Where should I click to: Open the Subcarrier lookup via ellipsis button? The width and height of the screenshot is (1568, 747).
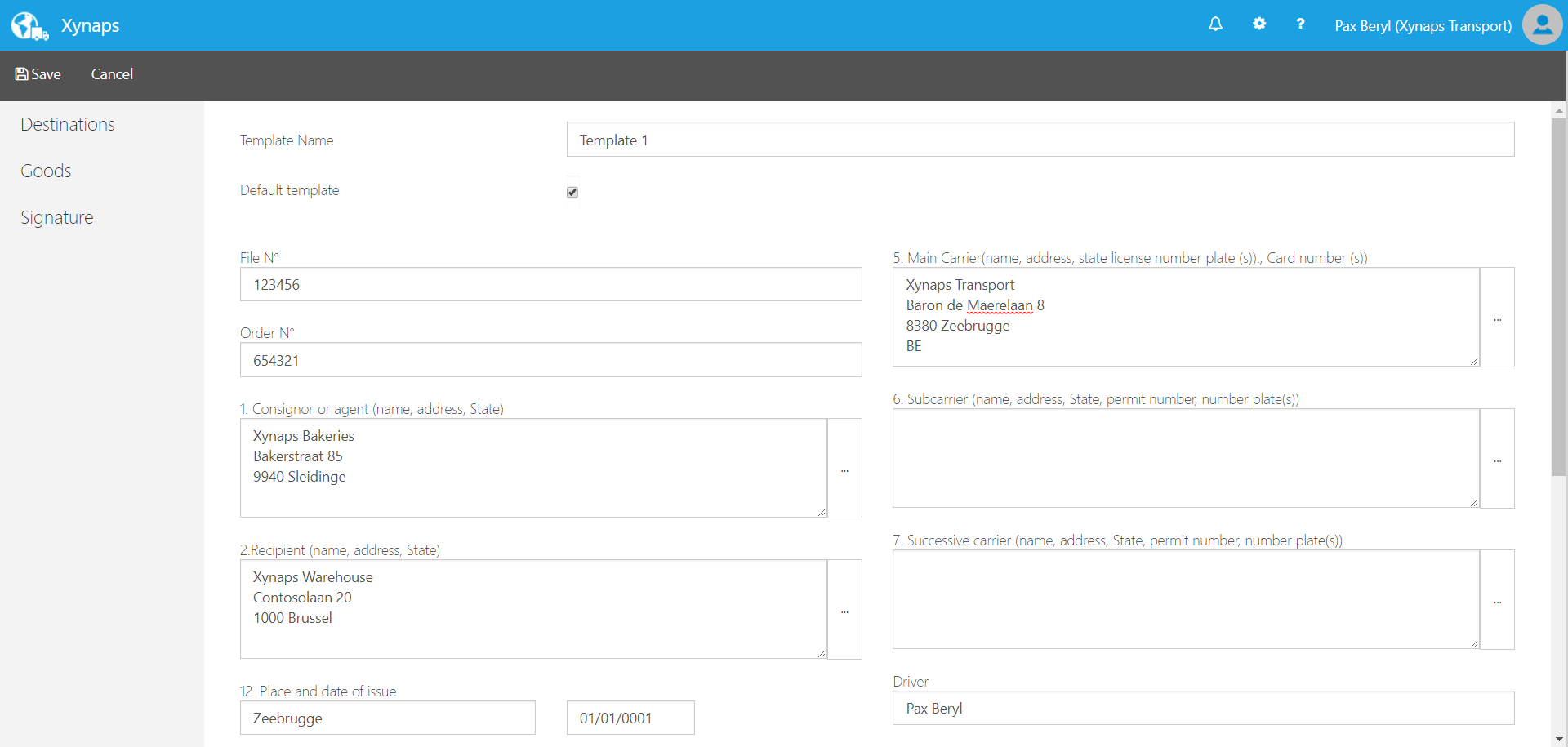tap(1498, 459)
